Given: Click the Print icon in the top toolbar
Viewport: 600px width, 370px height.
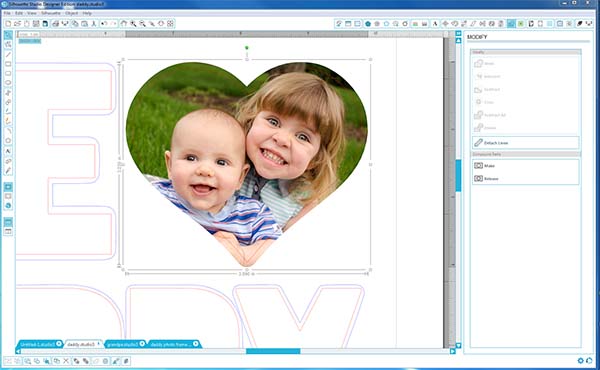Looking at the screenshot, I should click(55, 24).
